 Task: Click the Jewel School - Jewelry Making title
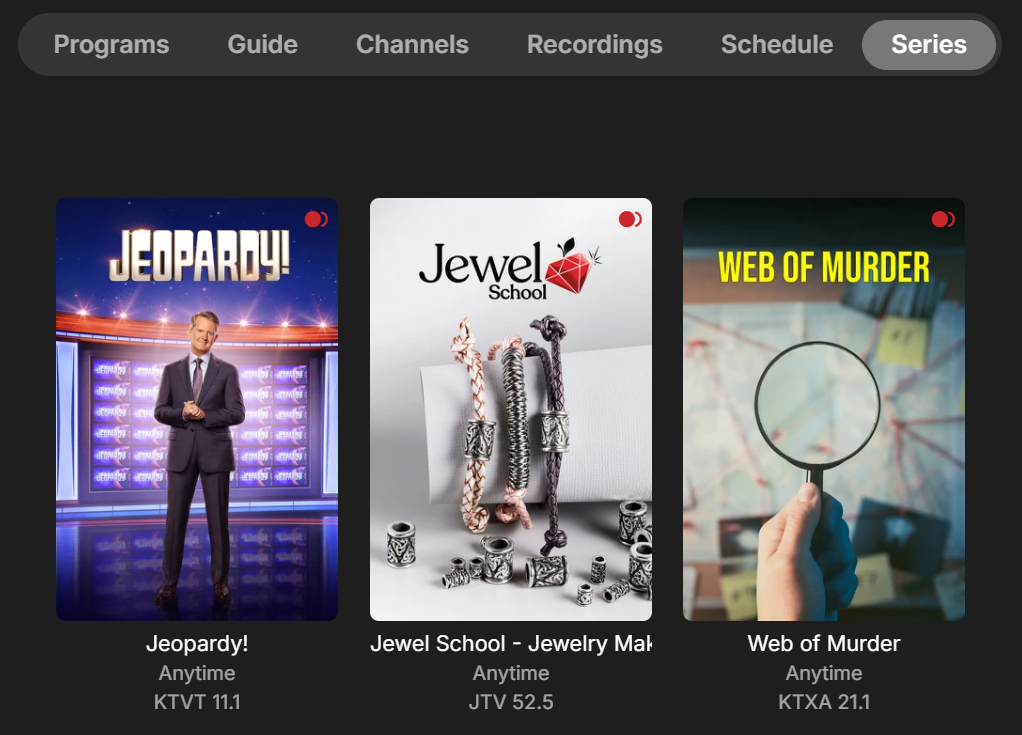coord(511,644)
